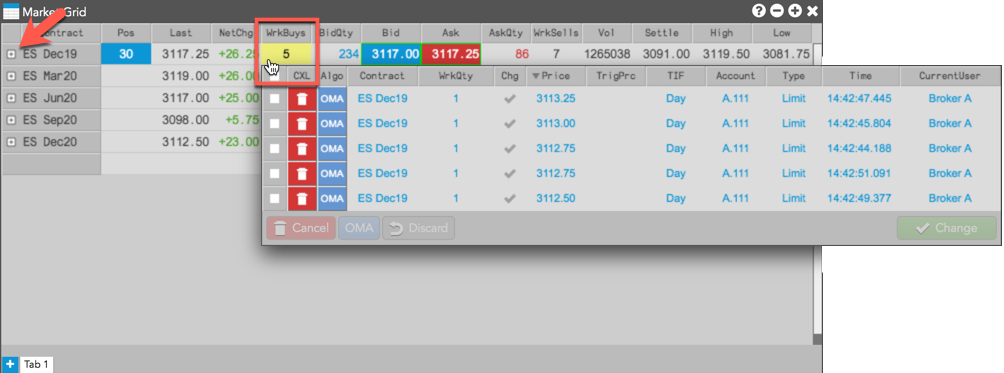Click the Type Limit for order timed 14:42:44.188
The image size is (1004, 373).
click(794, 149)
